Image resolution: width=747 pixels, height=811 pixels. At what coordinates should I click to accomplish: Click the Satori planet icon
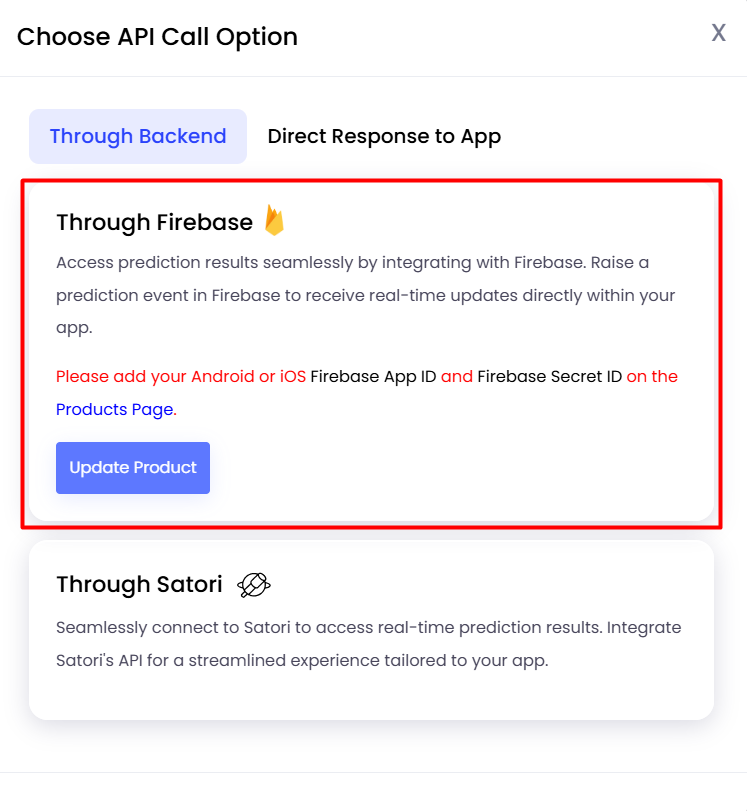(253, 585)
